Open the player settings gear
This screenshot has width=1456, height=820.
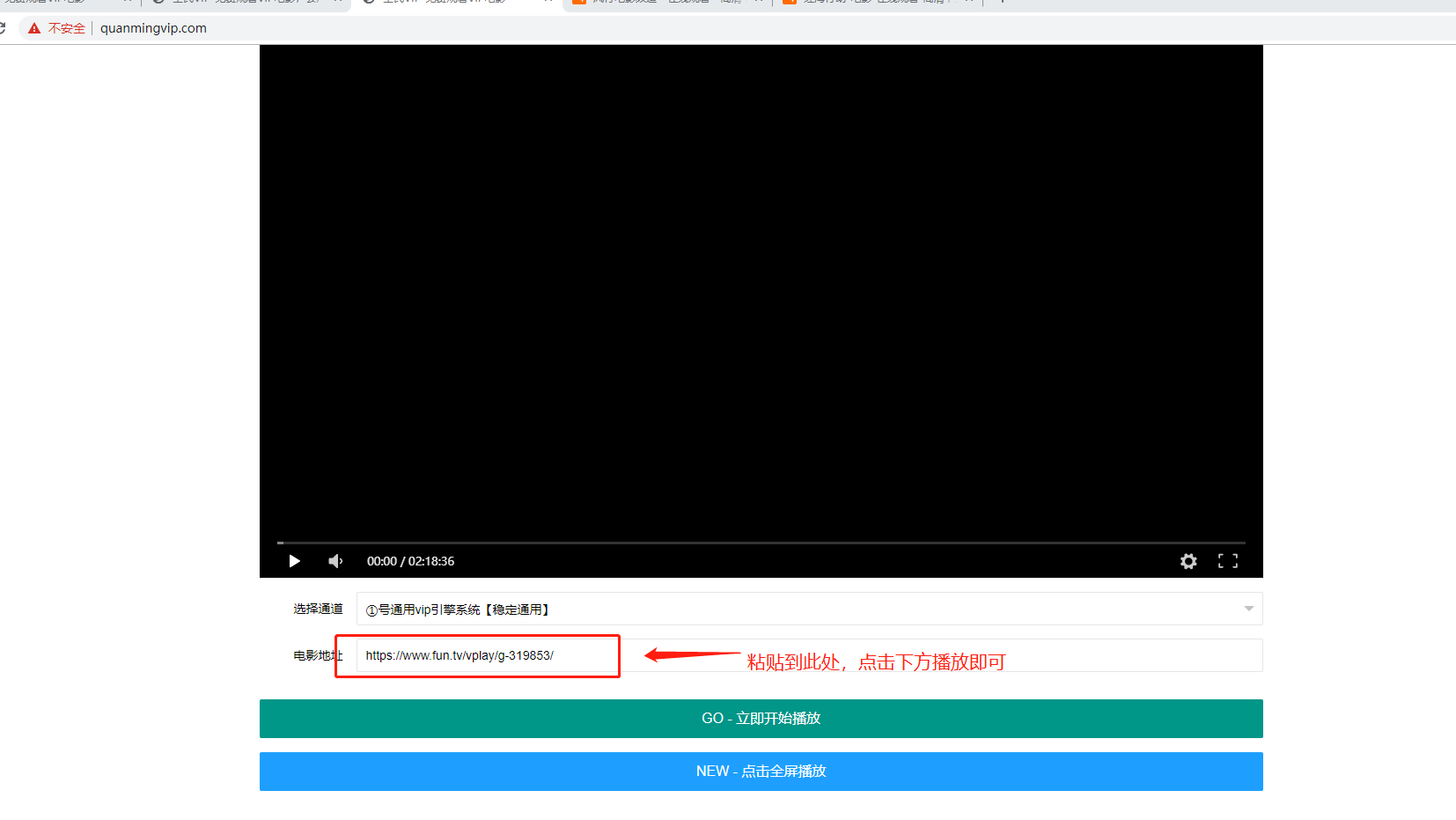point(1188,561)
